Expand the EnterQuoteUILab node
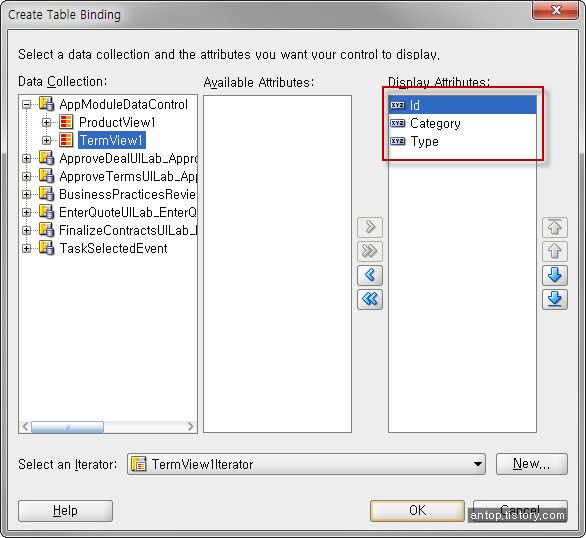 pyautogui.click(x=27, y=212)
